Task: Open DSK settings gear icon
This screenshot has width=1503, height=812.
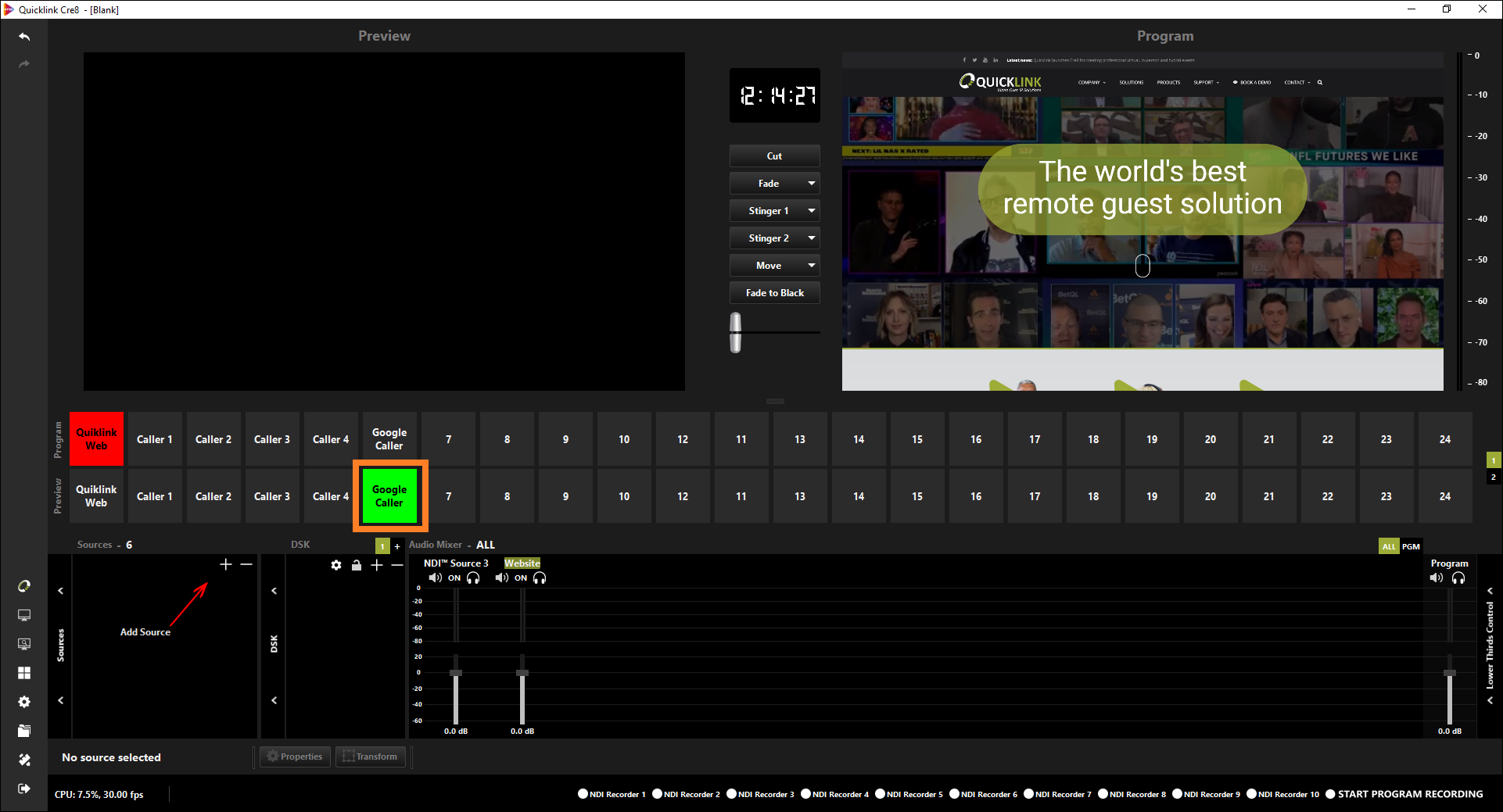Action: click(x=336, y=565)
